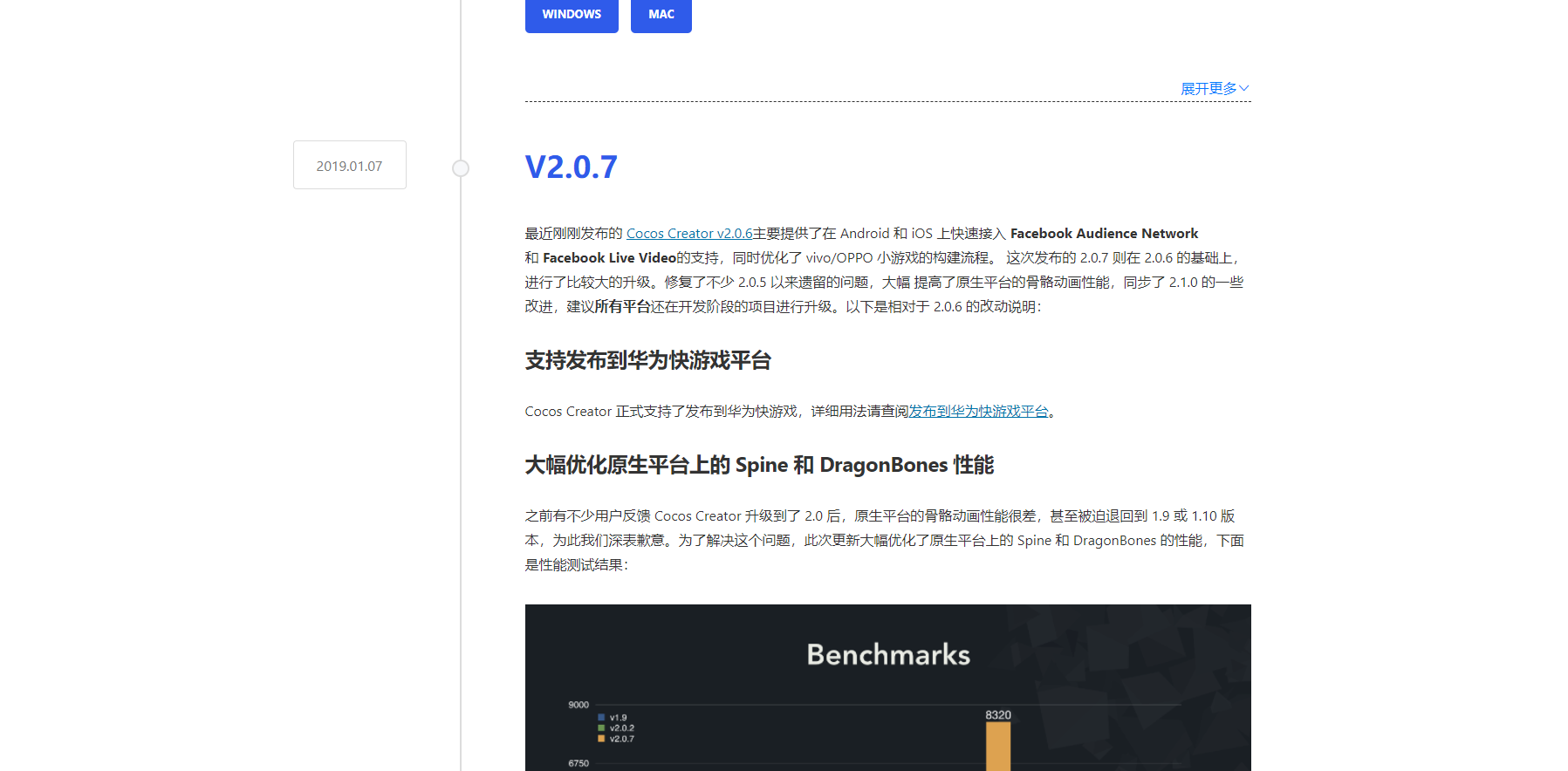Image resolution: width=1568 pixels, height=771 pixels.
Task: Click the timeline circle marker for V2.0.7
Action: (x=461, y=168)
